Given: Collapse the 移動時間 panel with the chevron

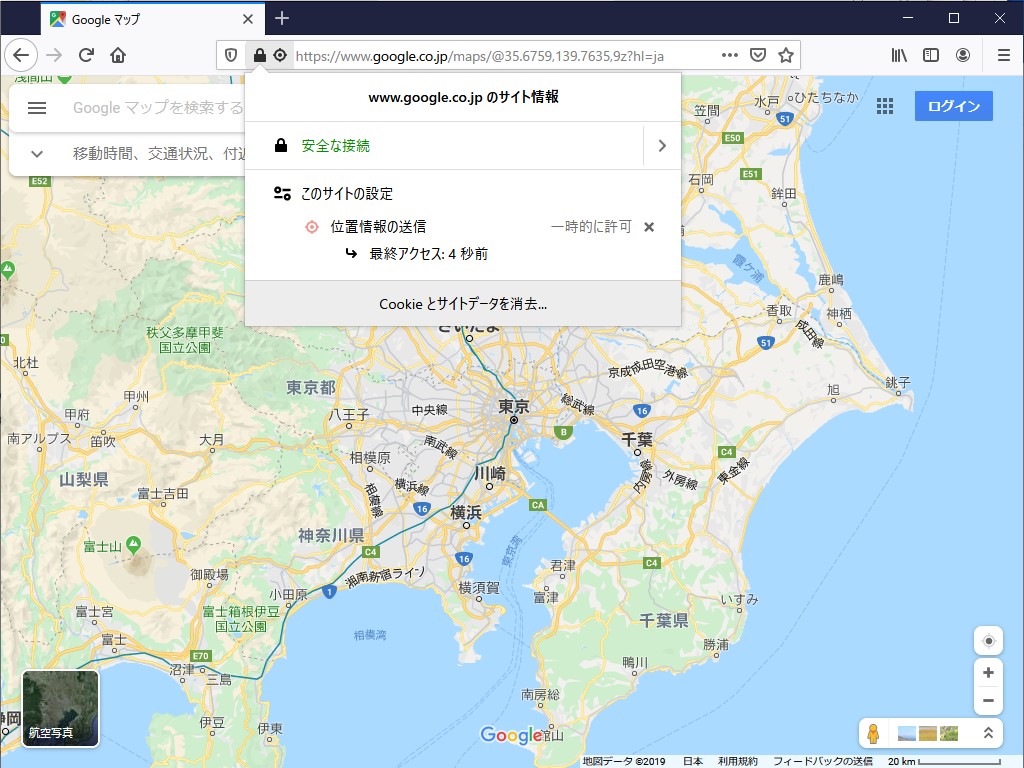Looking at the screenshot, I should tap(36, 154).
